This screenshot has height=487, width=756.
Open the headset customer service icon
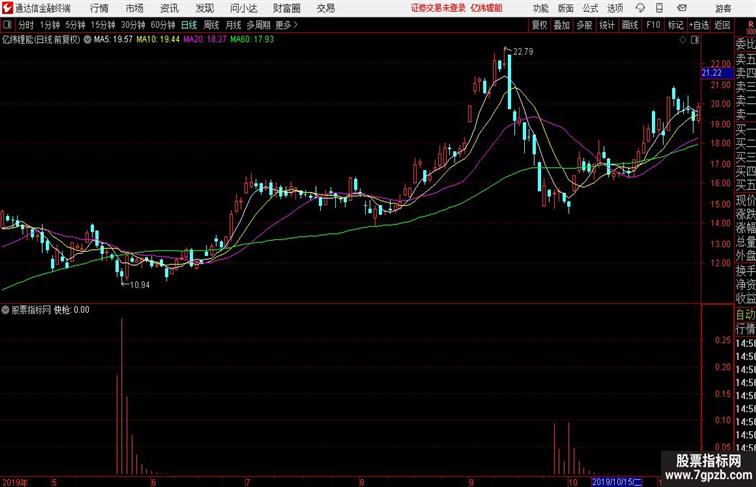[x=640, y=8]
